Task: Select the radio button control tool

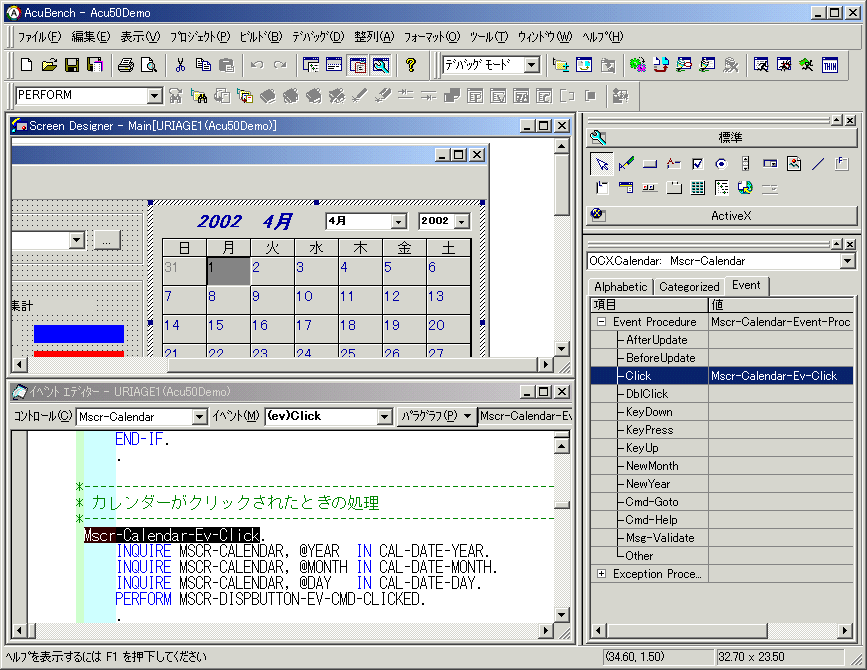Action: (721, 164)
